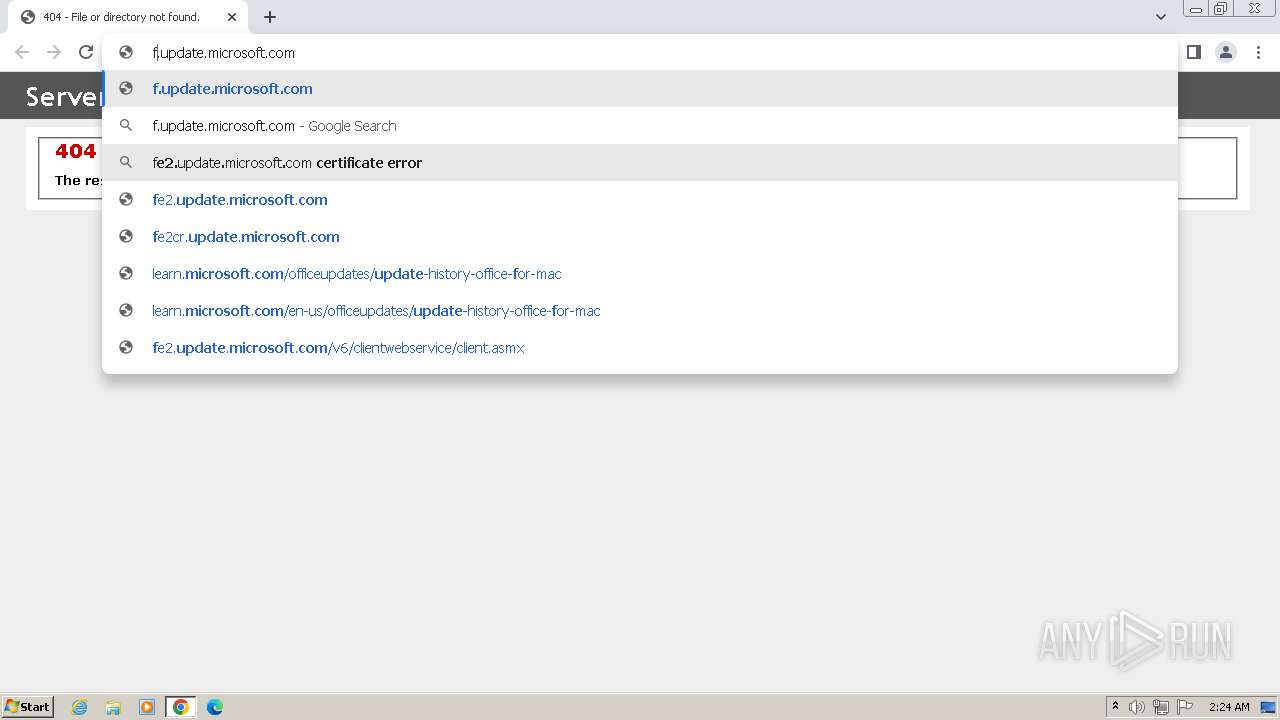Viewport: 1280px width, 720px height.
Task: Click the red 404 error heading
Action: coord(76,151)
